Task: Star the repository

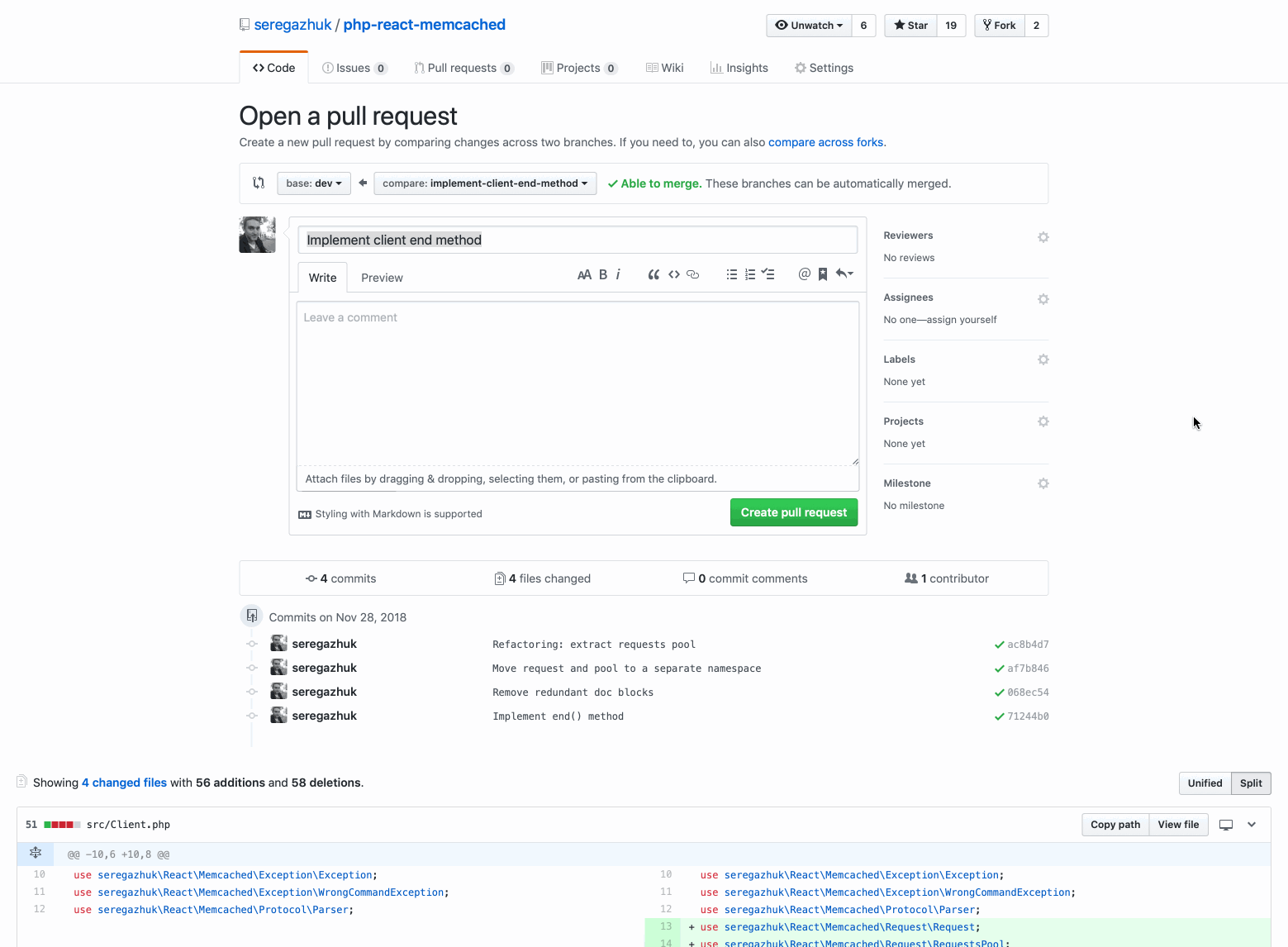Action: click(x=910, y=26)
